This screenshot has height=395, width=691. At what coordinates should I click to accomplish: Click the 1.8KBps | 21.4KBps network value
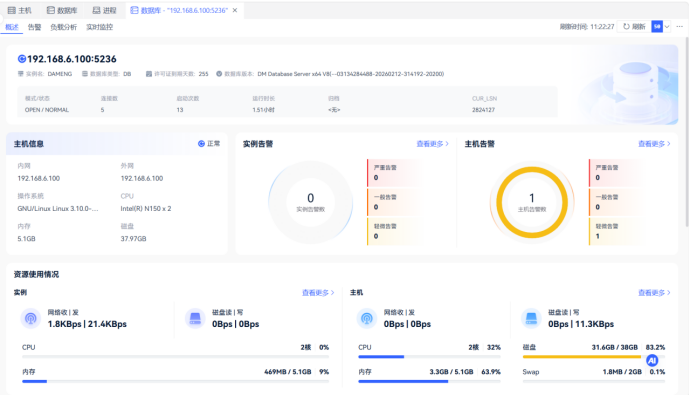tap(87, 324)
